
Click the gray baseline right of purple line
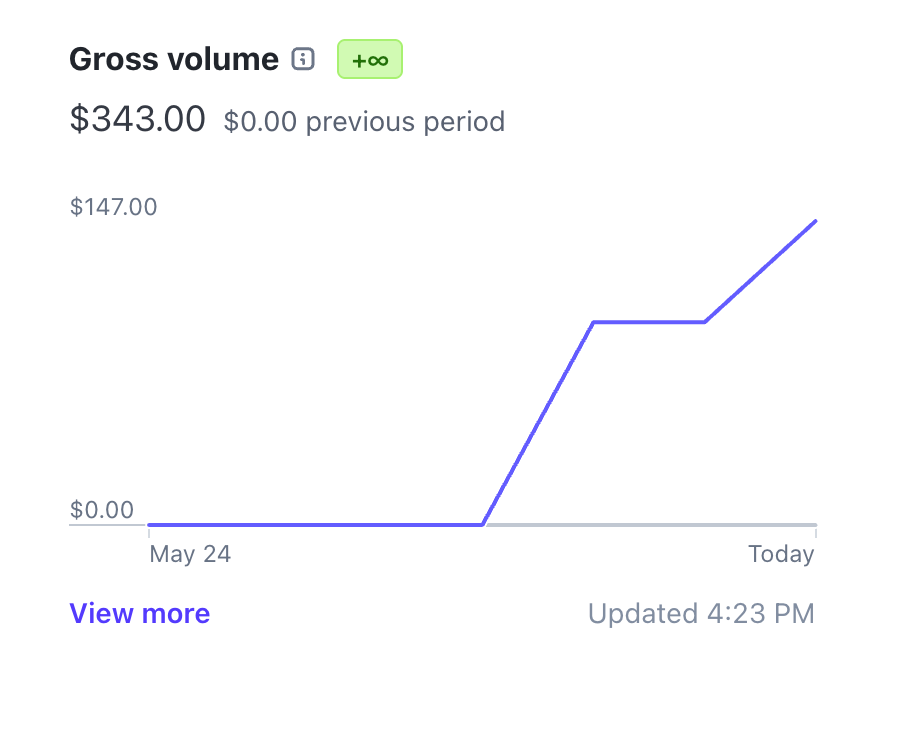pyautogui.click(x=650, y=524)
